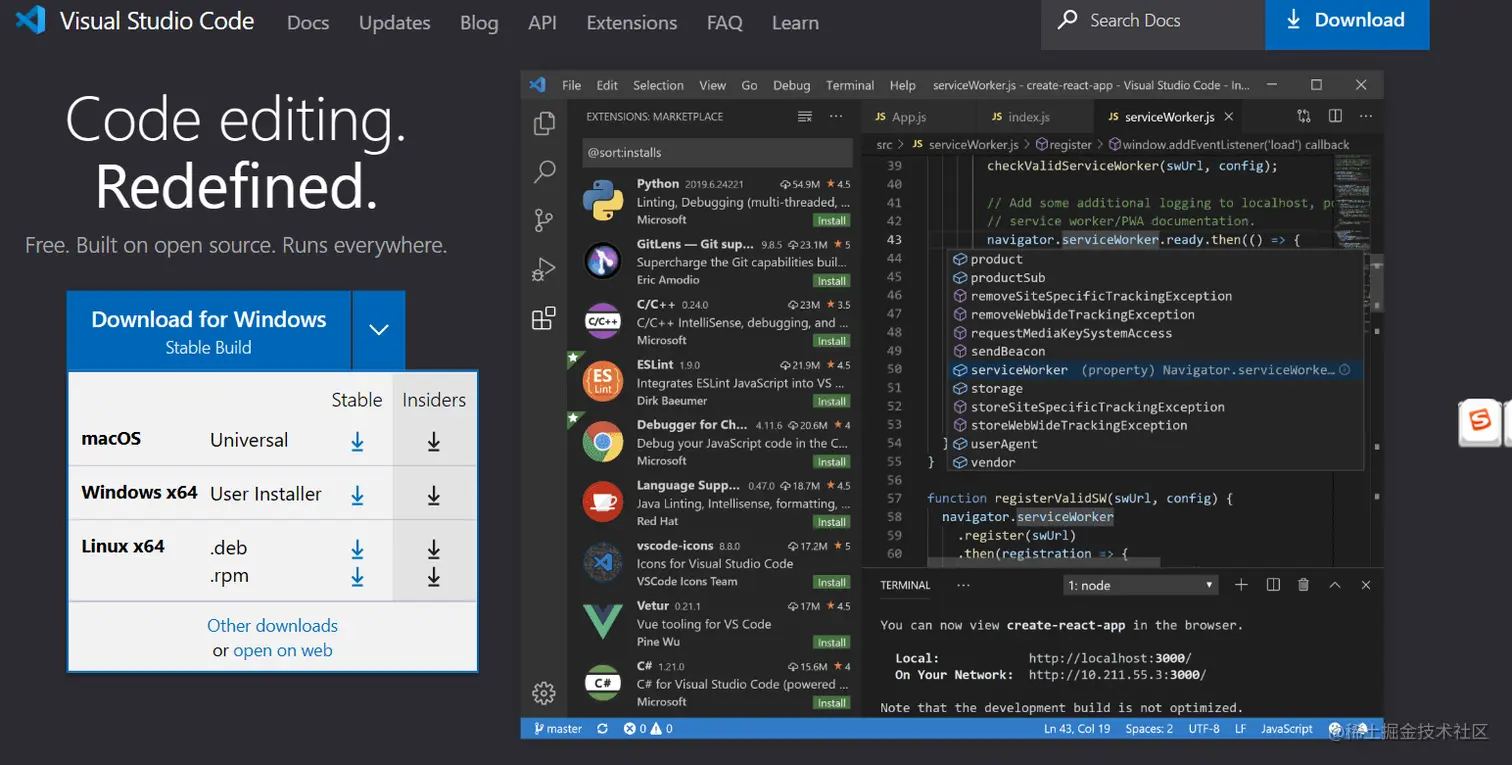
Task: Open the API page
Action: [542, 23]
